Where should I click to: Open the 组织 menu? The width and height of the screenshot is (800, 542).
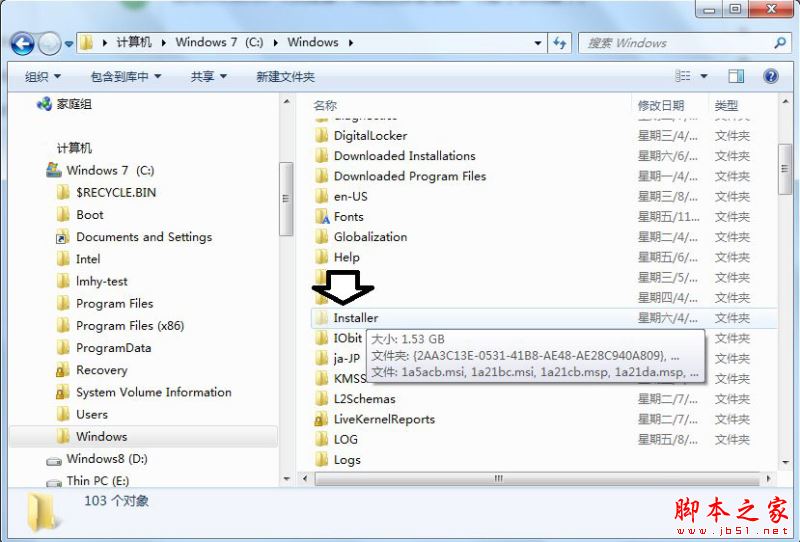[42, 77]
